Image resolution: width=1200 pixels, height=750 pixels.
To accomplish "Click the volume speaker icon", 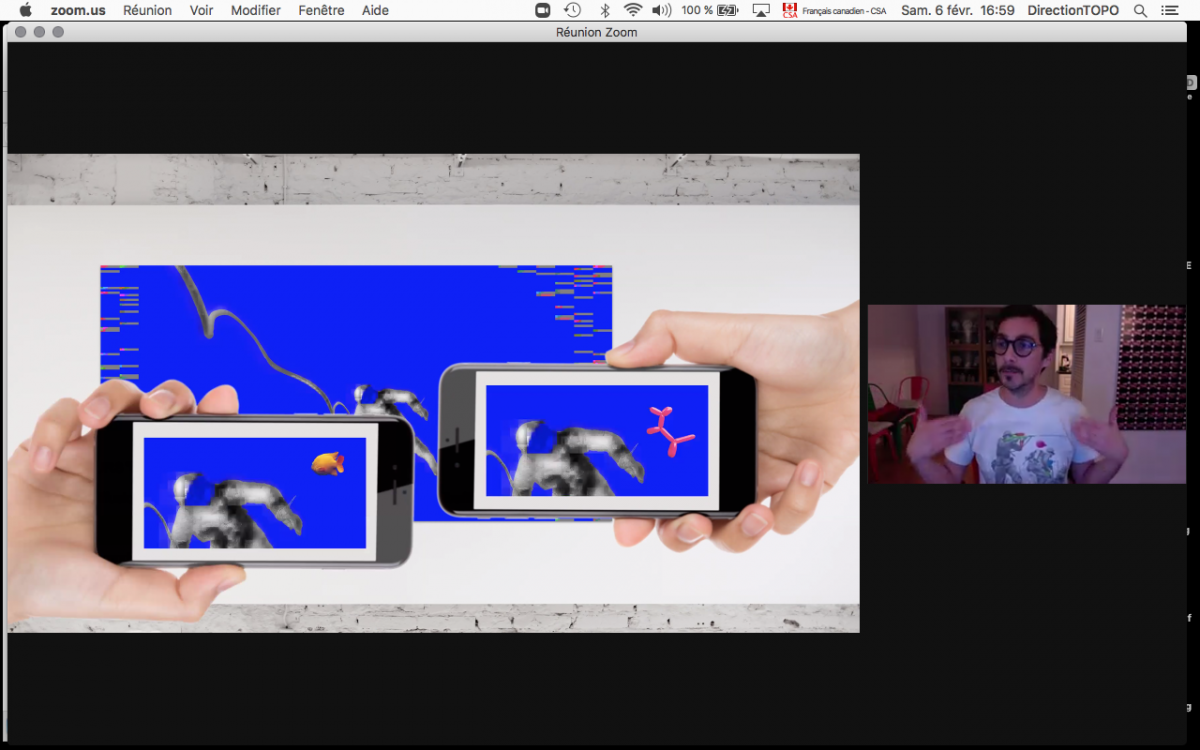I will pos(661,10).
